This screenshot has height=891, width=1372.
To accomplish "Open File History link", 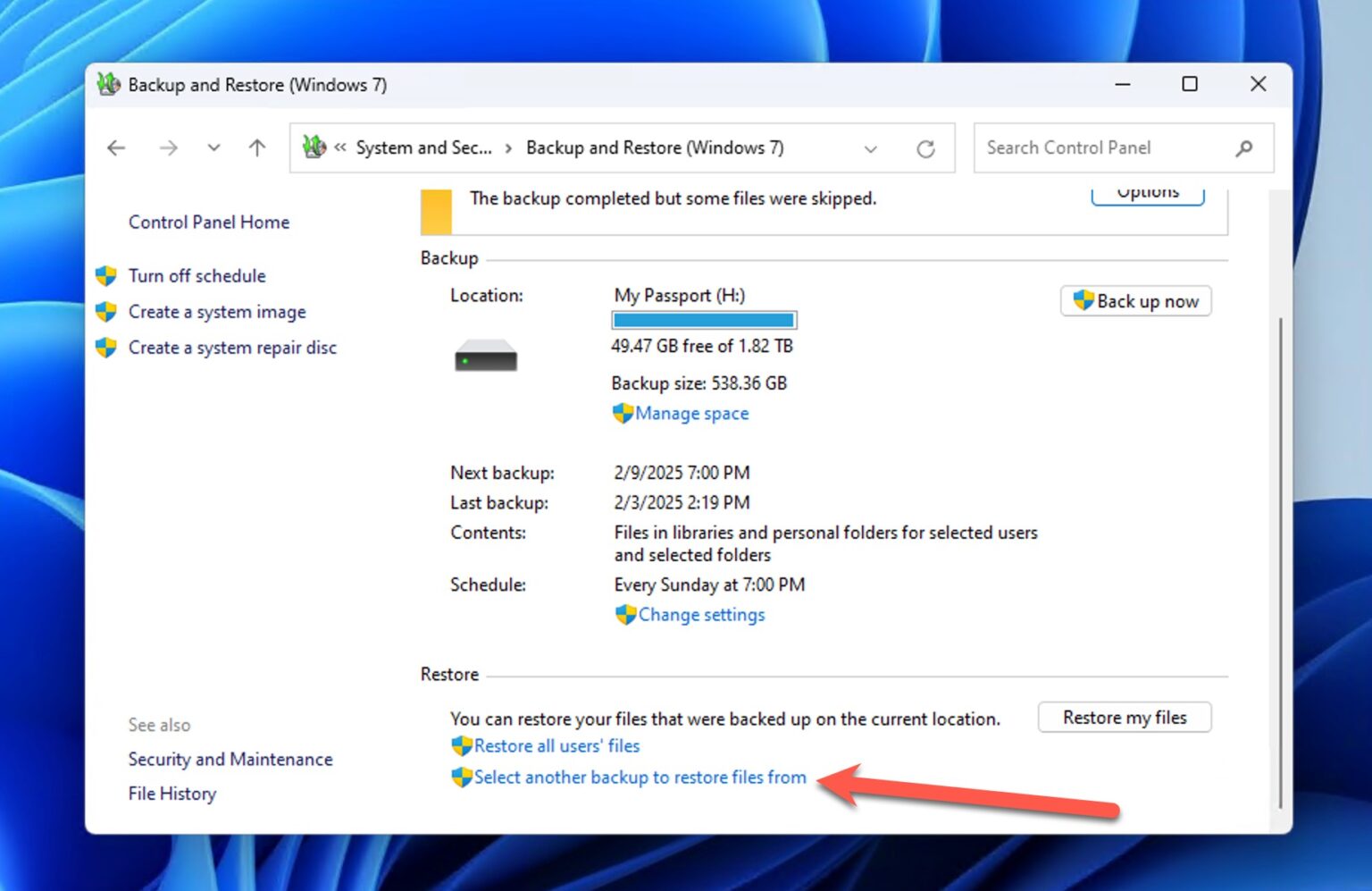I will coord(172,794).
